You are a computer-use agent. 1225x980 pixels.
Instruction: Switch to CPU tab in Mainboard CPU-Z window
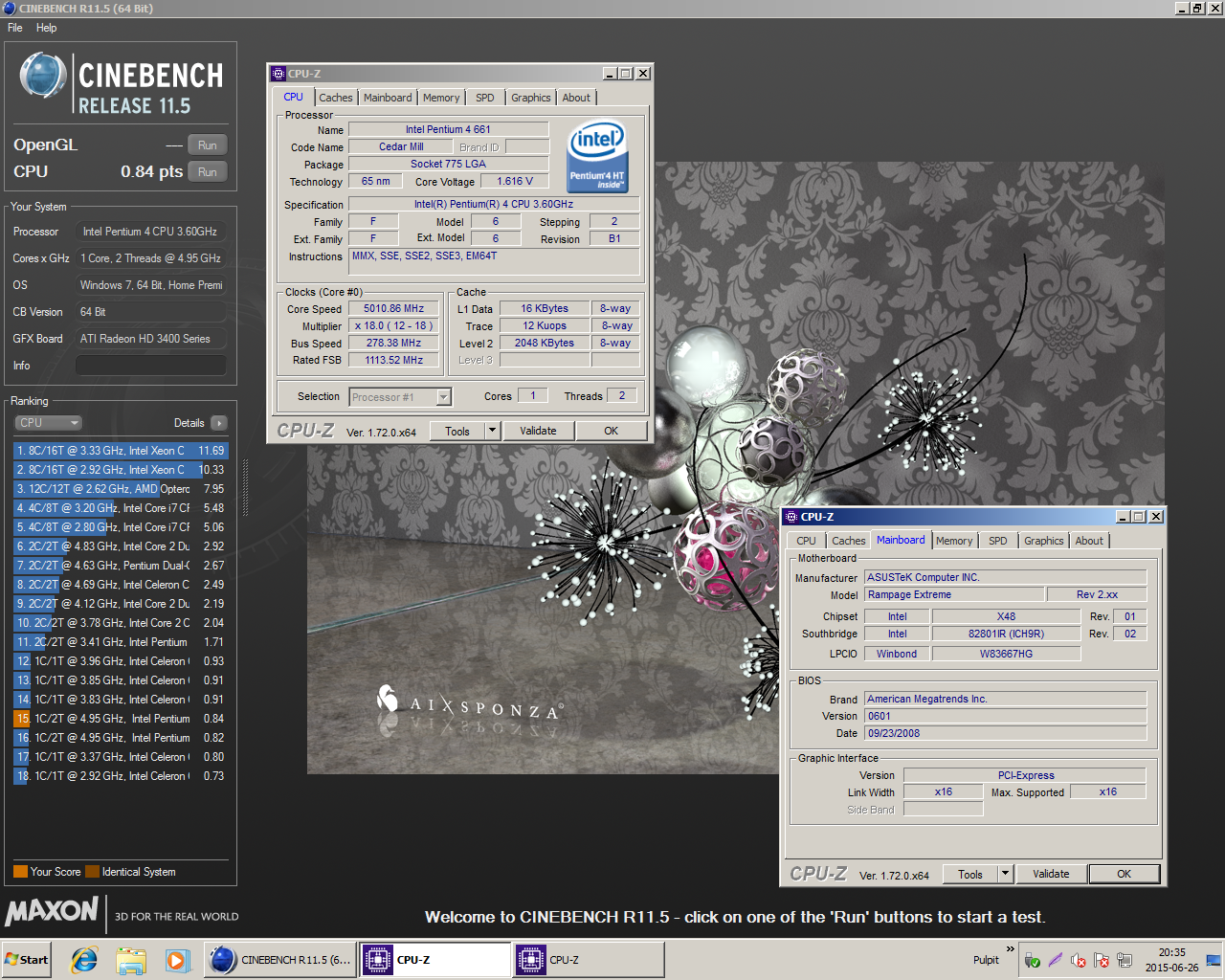pos(807,541)
